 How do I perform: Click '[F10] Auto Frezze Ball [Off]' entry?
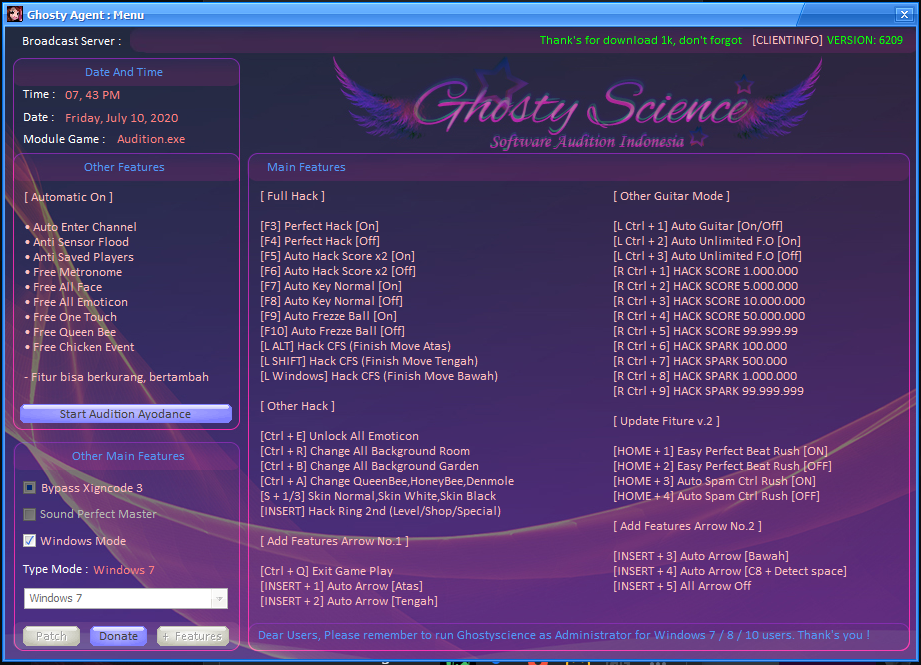(x=332, y=331)
